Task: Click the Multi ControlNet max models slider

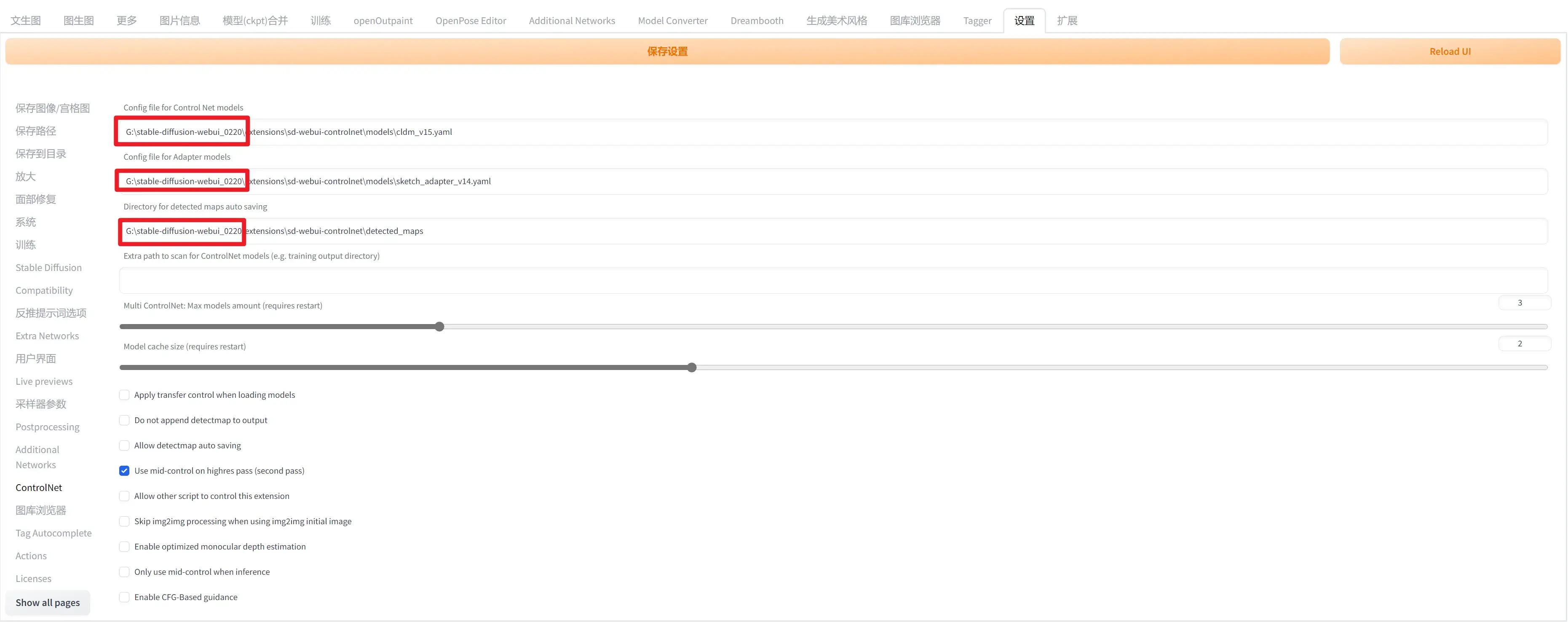Action: tap(439, 327)
